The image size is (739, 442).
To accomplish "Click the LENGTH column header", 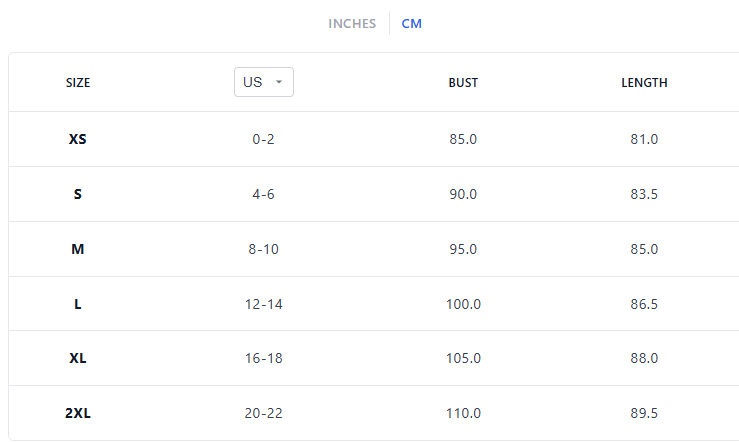I will [644, 83].
